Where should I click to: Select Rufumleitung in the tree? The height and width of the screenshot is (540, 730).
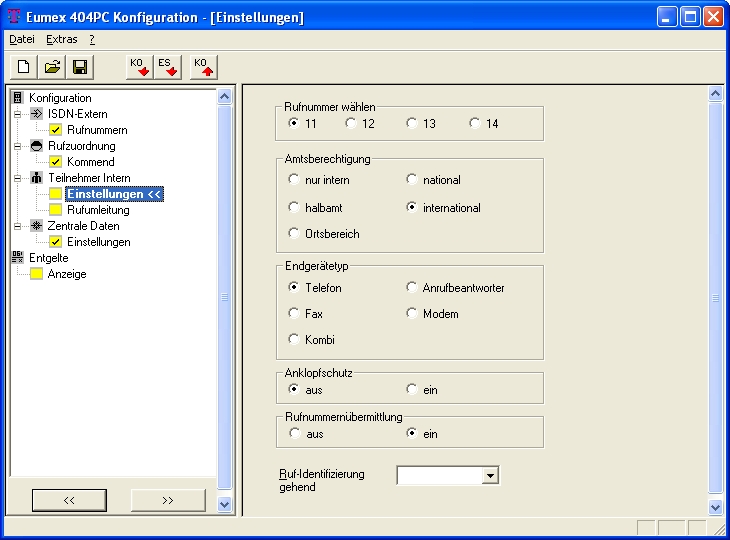[x=98, y=210]
